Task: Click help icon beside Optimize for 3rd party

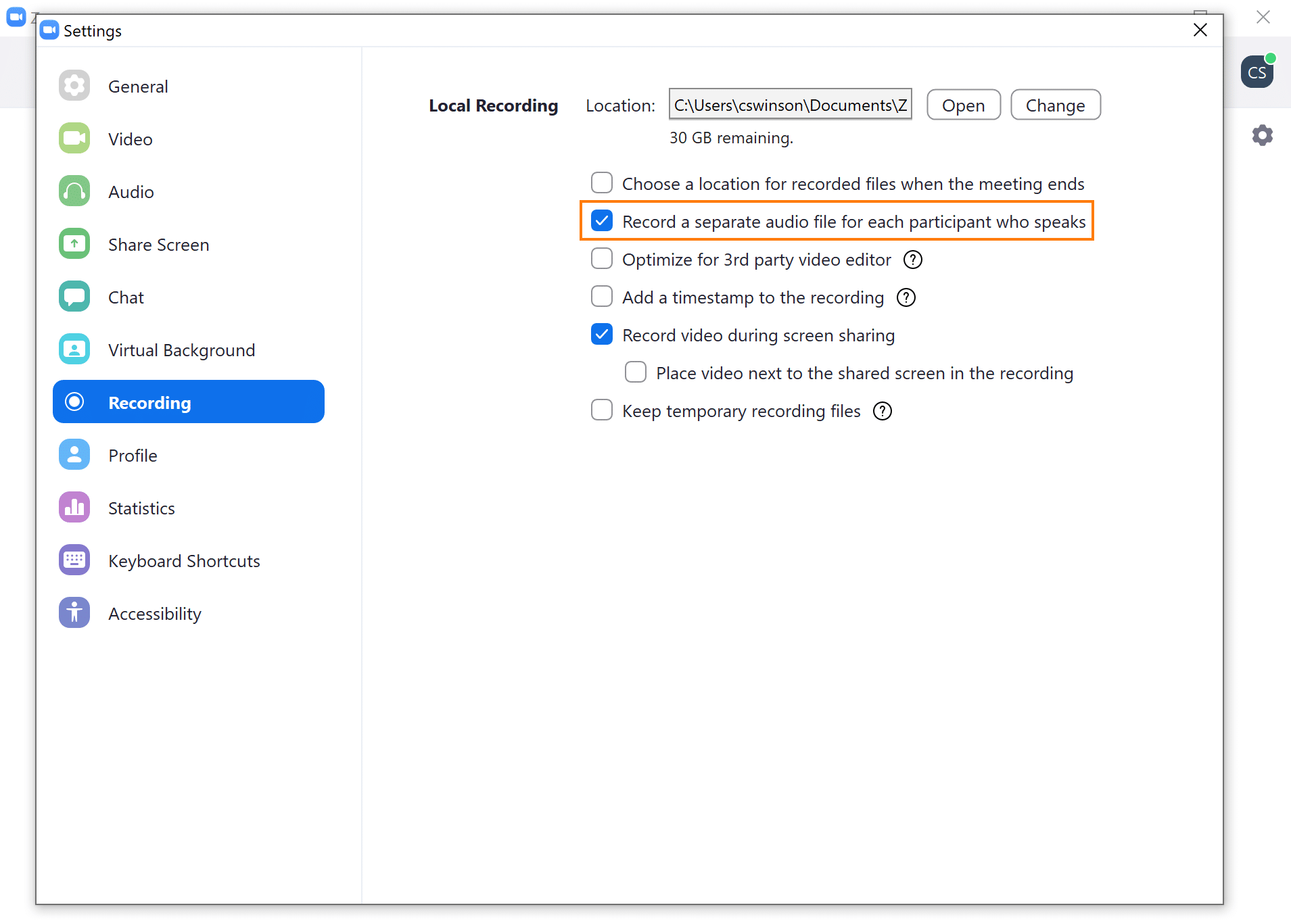Action: (x=913, y=260)
